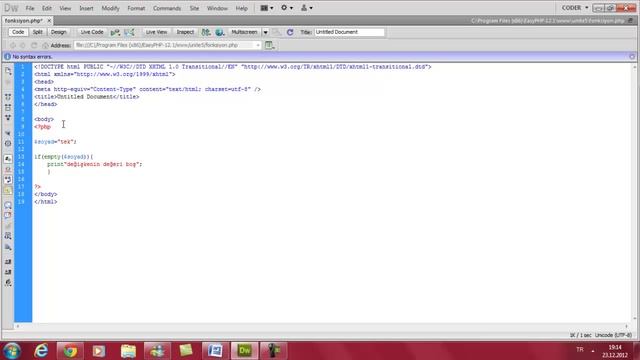Click the Live View options icon
Screen dimensions: 640x360
(x=269, y=45)
